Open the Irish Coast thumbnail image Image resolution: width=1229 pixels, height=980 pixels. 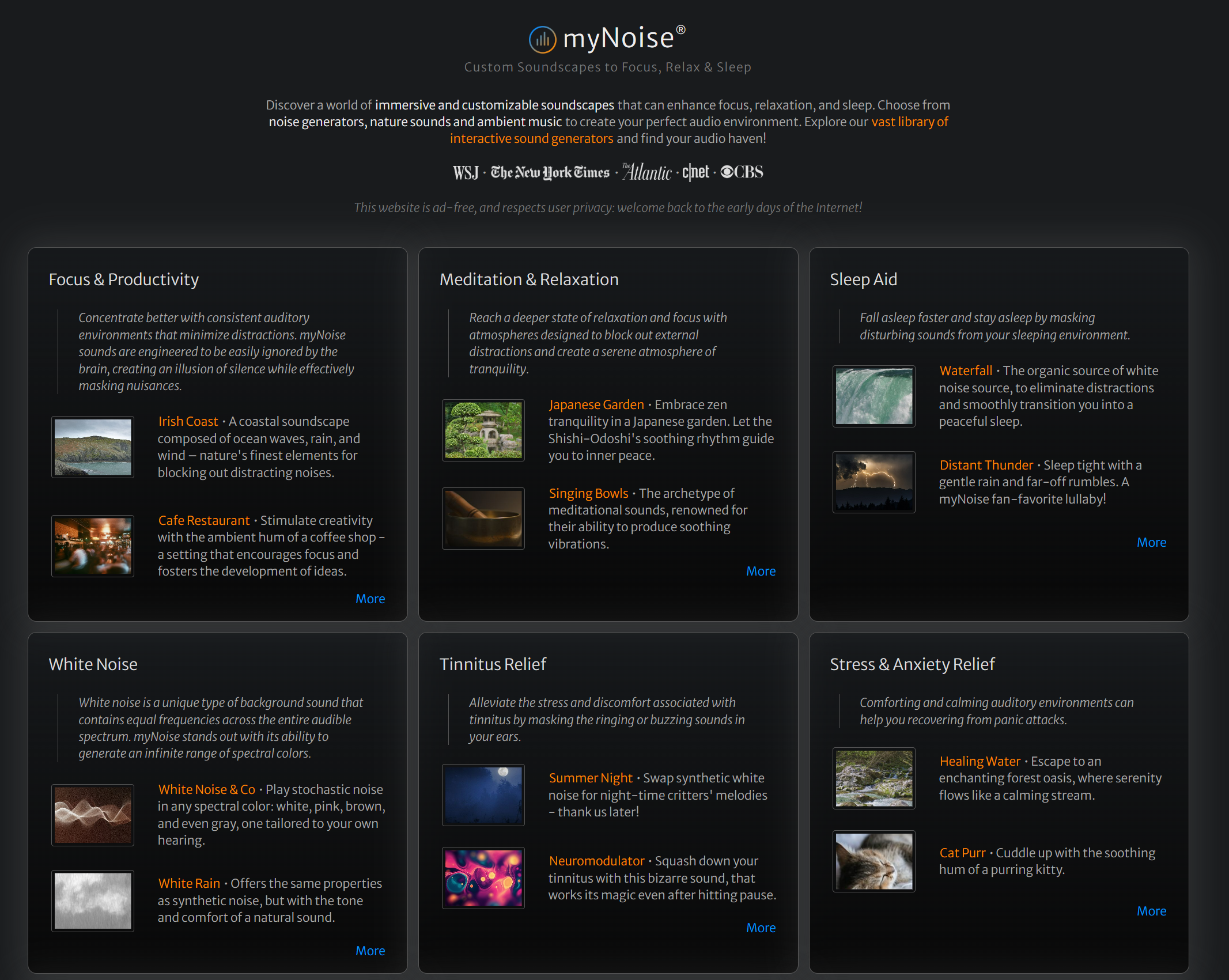[93, 447]
